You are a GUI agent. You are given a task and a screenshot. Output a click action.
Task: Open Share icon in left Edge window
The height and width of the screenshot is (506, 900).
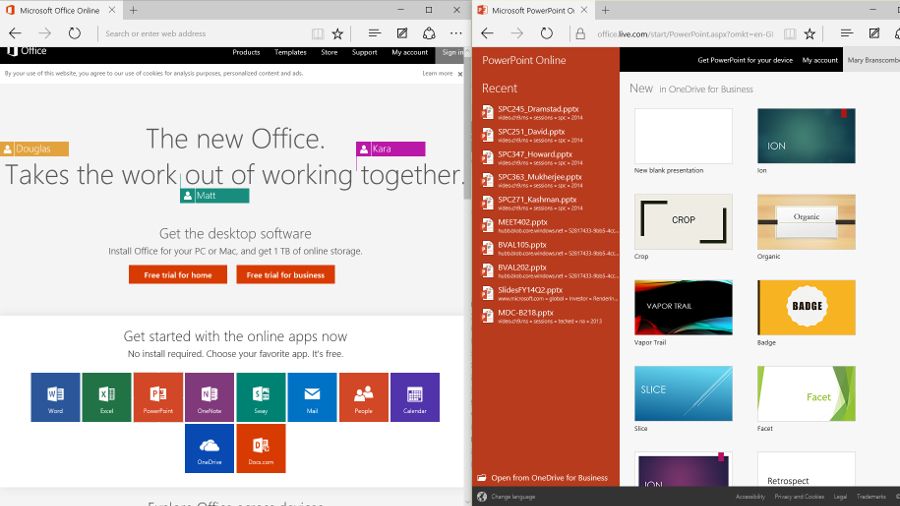point(429,33)
